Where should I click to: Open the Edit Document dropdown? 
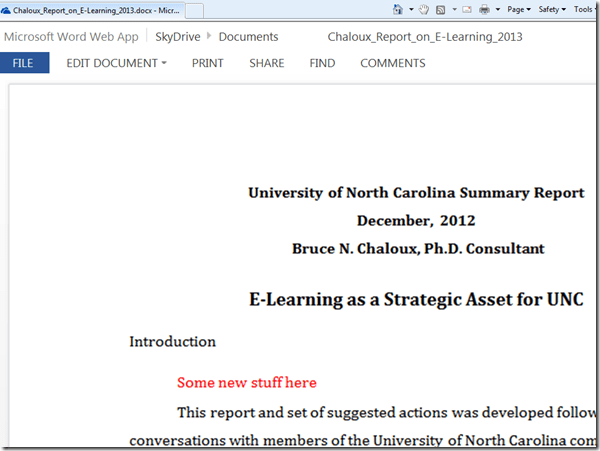click(x=116, y=63)
